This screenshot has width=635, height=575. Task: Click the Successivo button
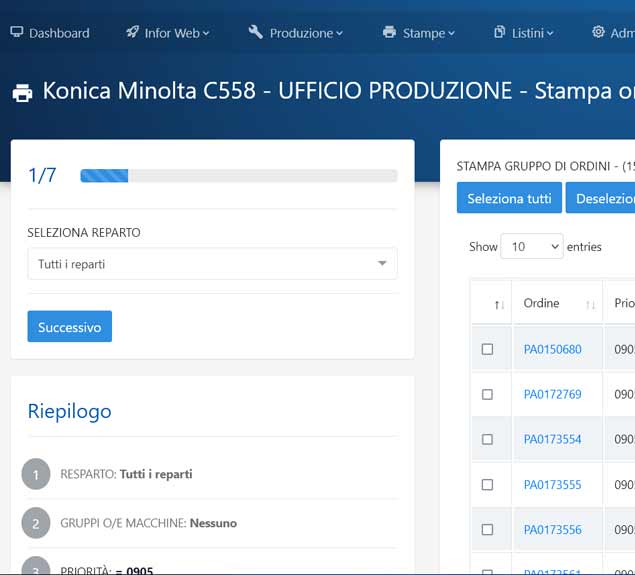pos(70,326)
